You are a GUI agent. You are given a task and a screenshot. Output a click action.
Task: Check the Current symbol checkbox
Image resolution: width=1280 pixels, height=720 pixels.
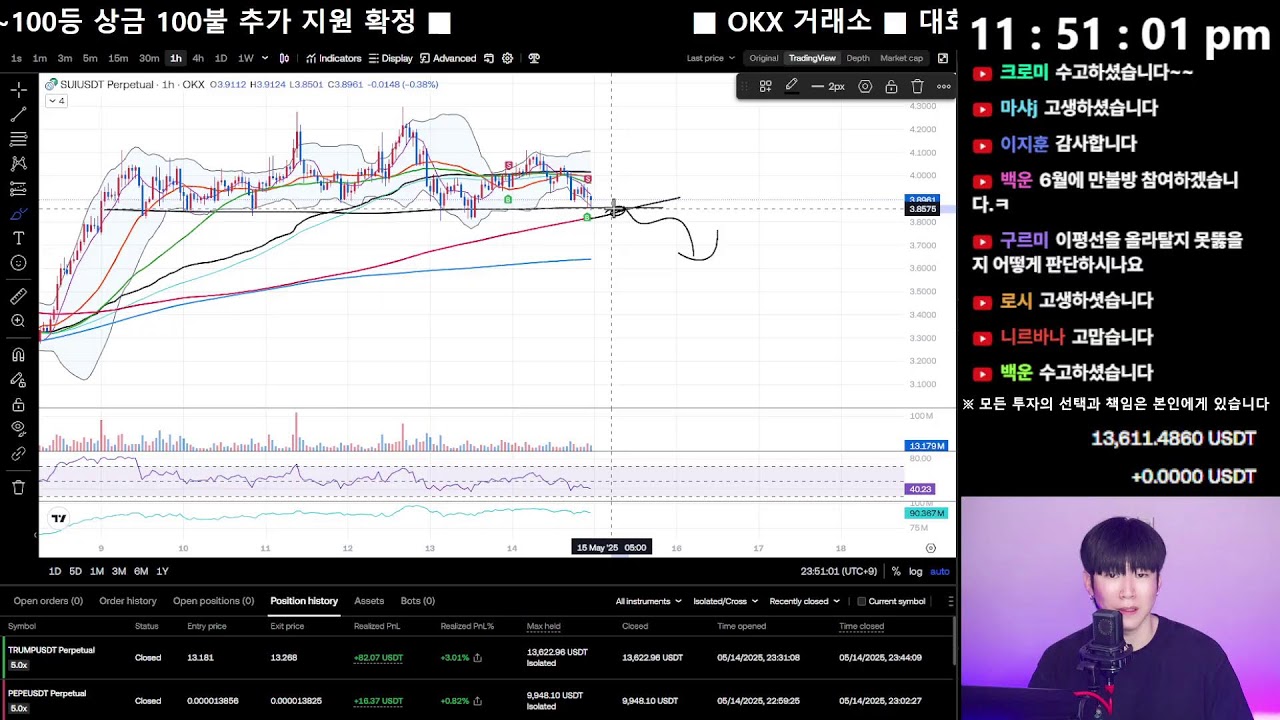tap(861, 601)
